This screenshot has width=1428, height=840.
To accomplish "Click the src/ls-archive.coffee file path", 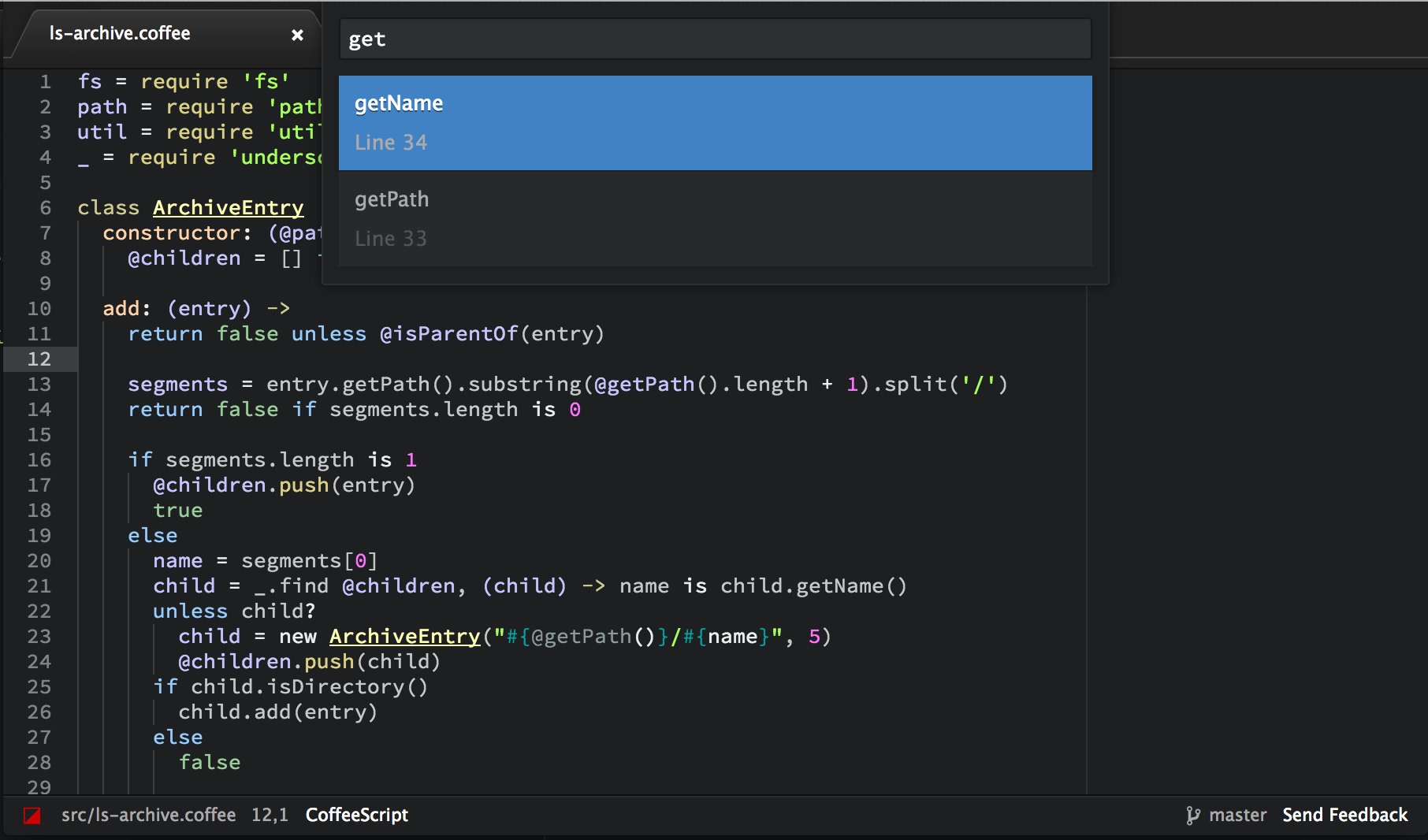I will click(148, 815).
